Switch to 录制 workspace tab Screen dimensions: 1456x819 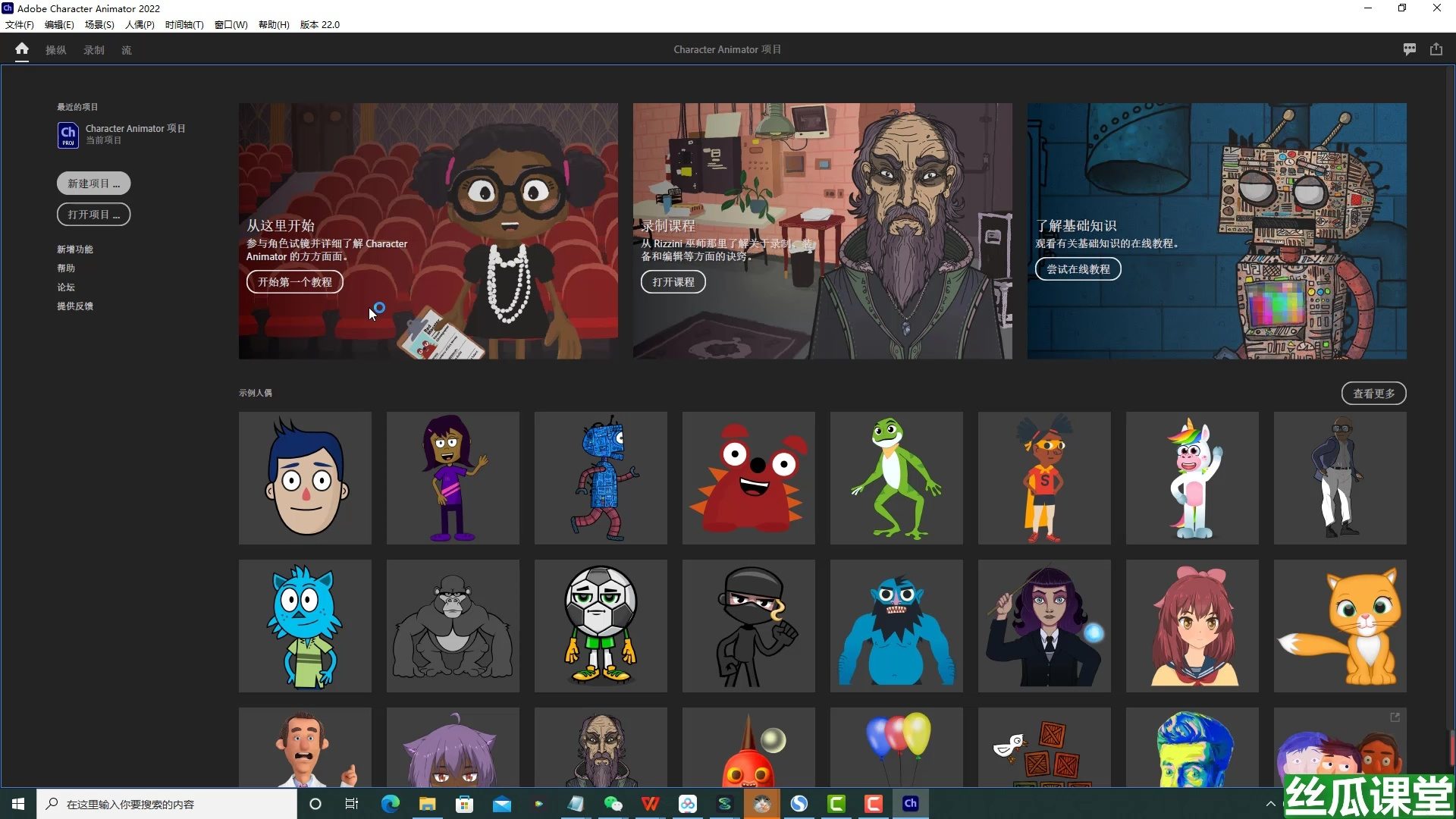tap(94, 50)
